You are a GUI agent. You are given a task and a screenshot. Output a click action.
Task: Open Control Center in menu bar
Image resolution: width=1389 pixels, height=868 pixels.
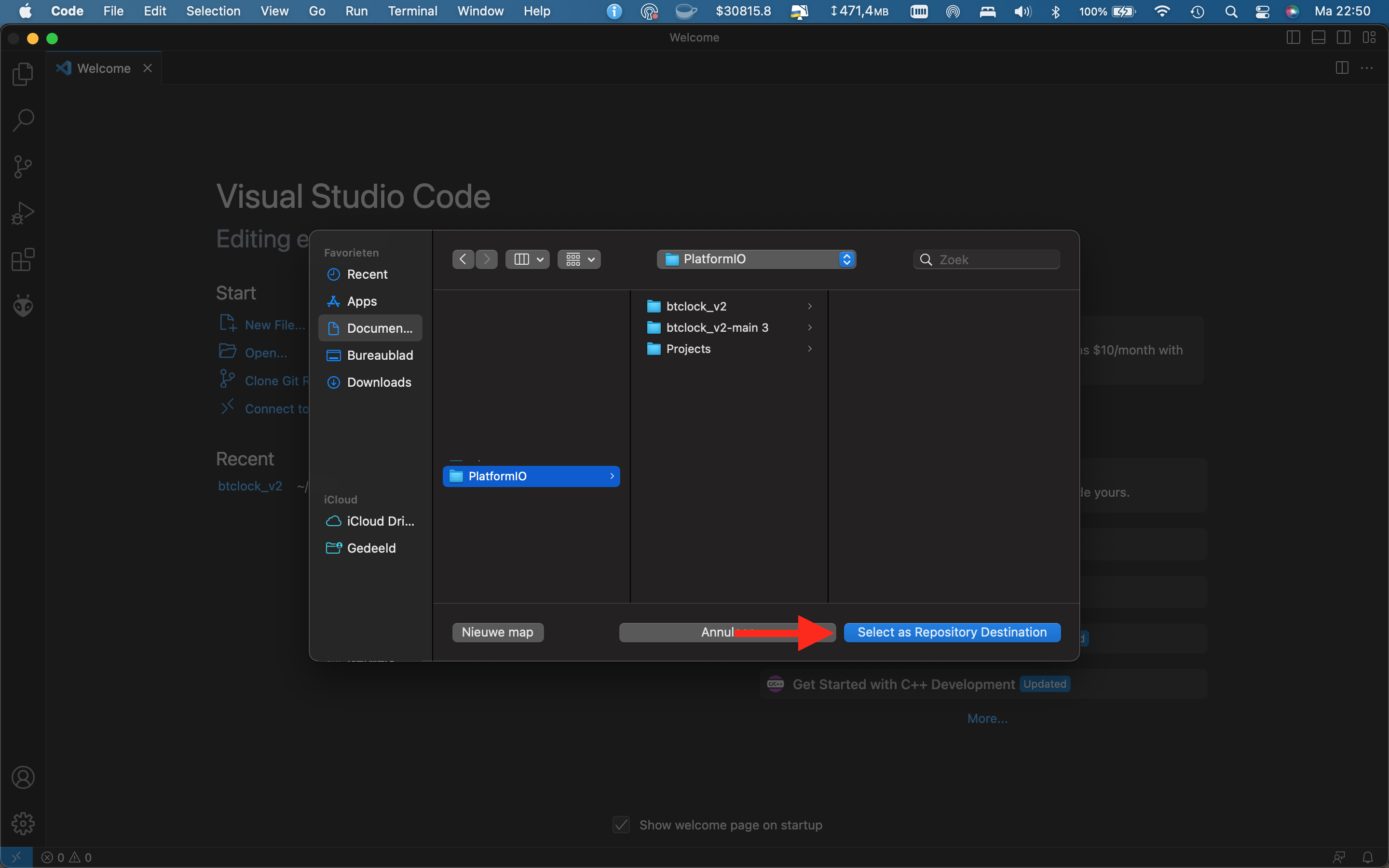pos(1262,12)
